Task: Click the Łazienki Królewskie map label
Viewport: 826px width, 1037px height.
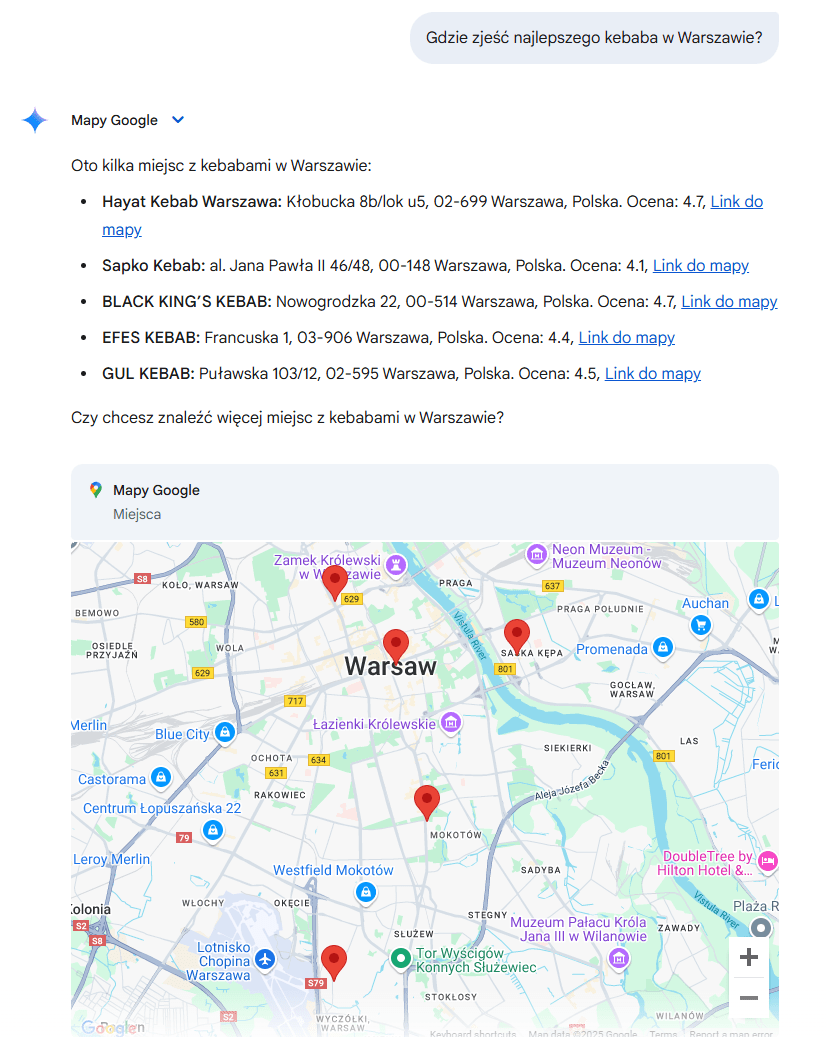Action: pyautogui.click(x=374, y=724)
